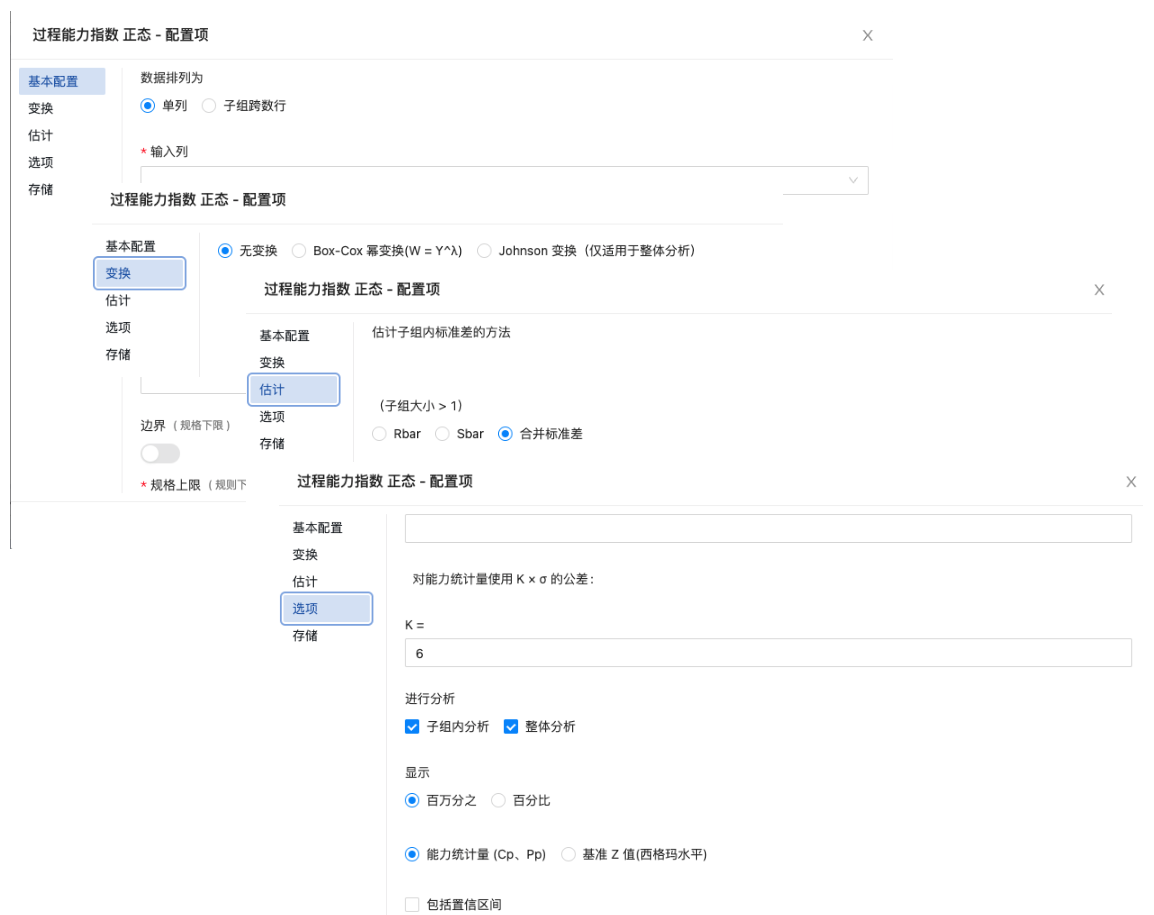
Task: Enable the 包括置信区间 checkbox
Action: (x=412, y=905)
